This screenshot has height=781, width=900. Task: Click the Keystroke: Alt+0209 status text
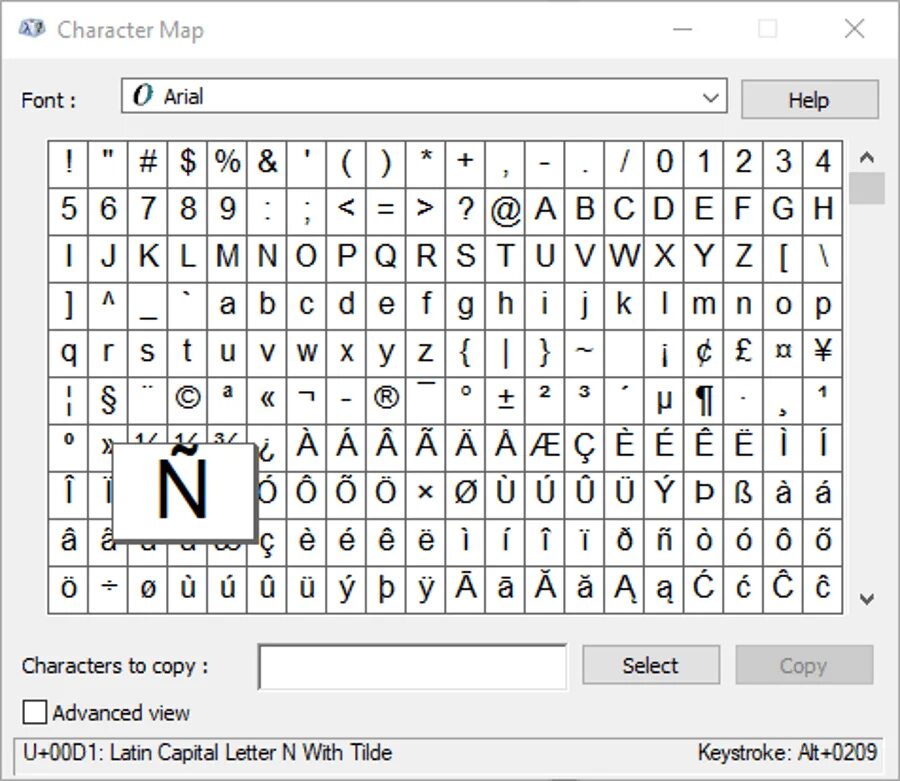click(788, 752)
